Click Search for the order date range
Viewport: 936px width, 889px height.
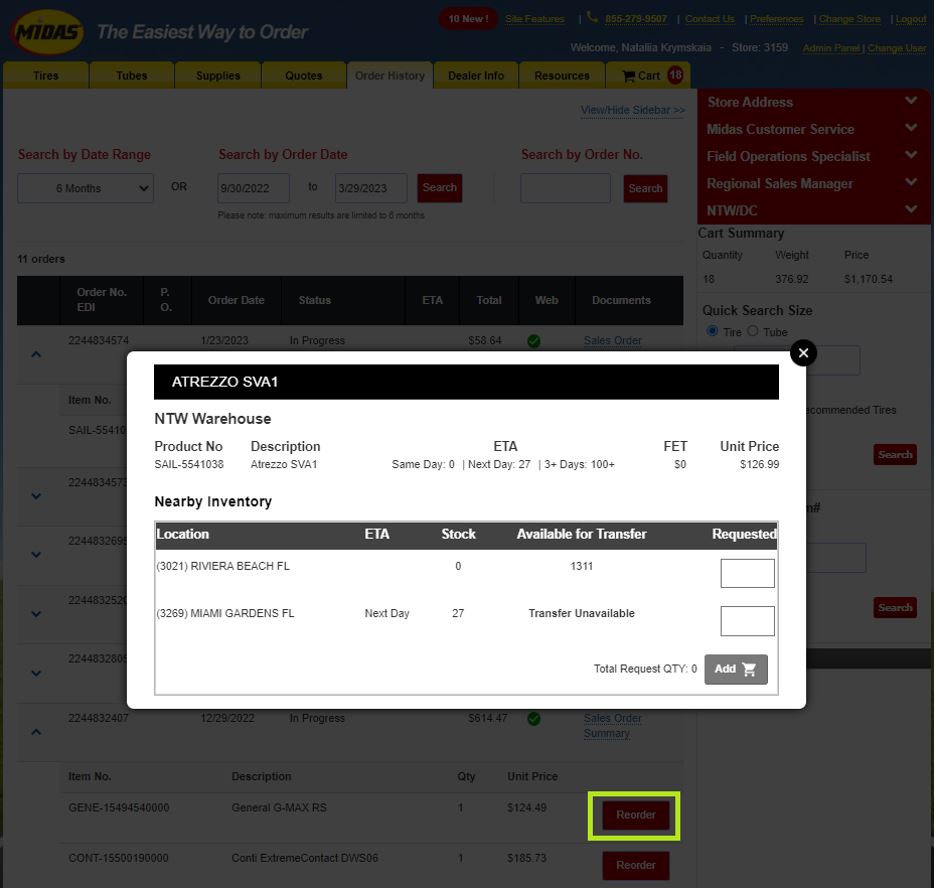click(x=439, y=188)
